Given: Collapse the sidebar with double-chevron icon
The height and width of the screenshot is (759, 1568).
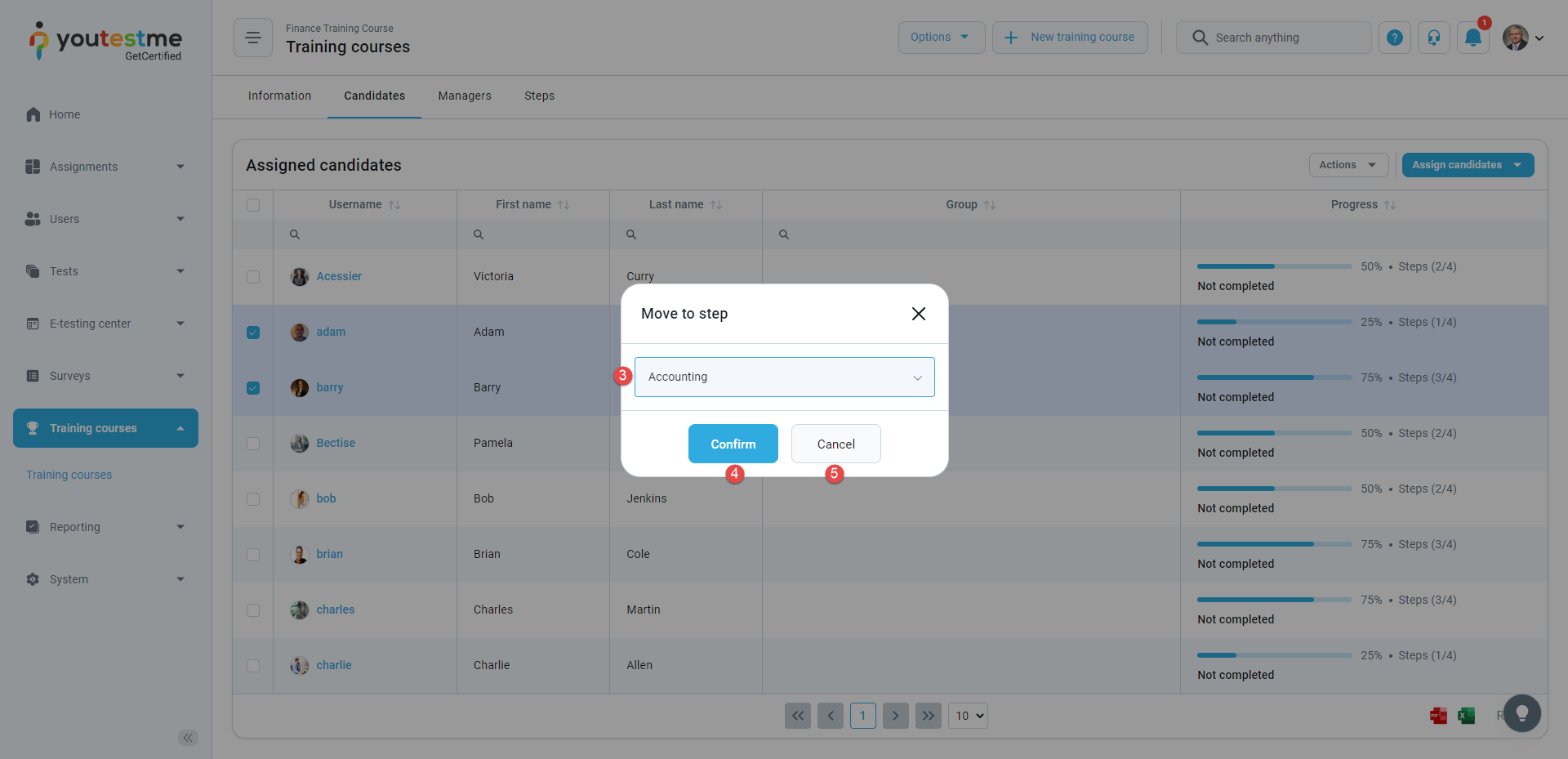Looking at the screenshot, I should click(188, 738).
